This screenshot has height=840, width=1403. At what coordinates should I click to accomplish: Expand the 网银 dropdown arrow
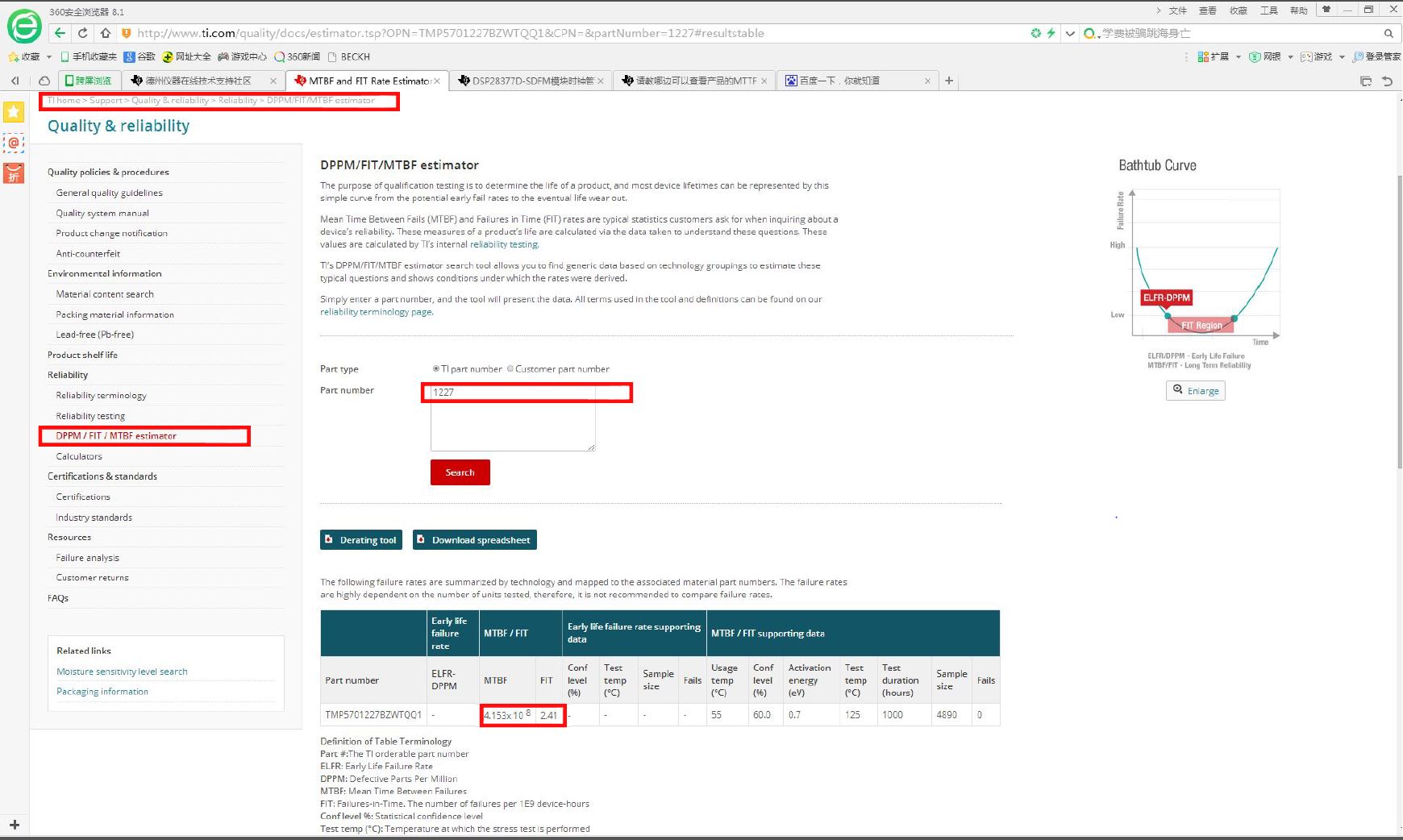coord(1290,56)
